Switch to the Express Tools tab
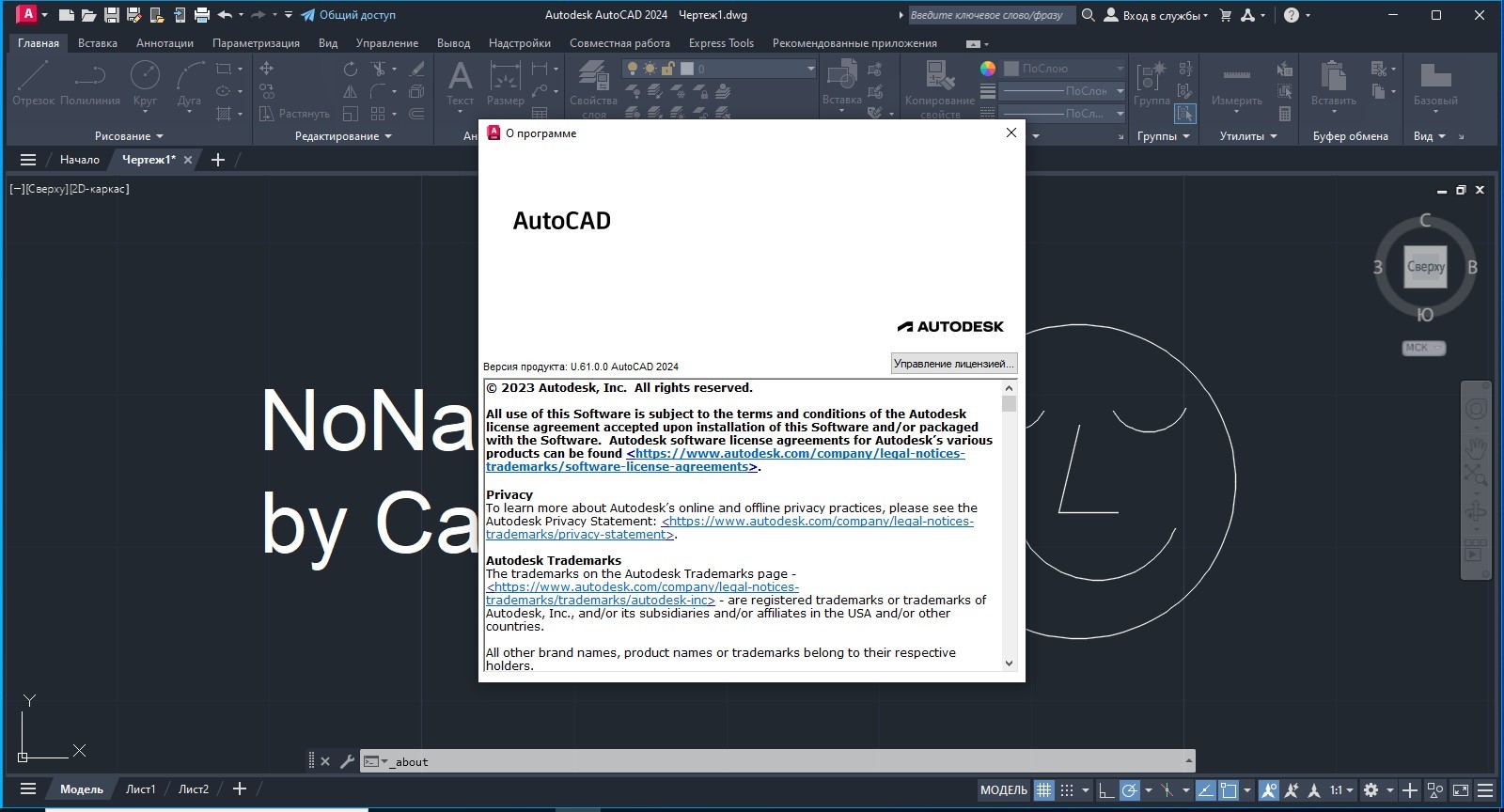Viewport: 1504px width, 812px height. click(x=721, y=43)
